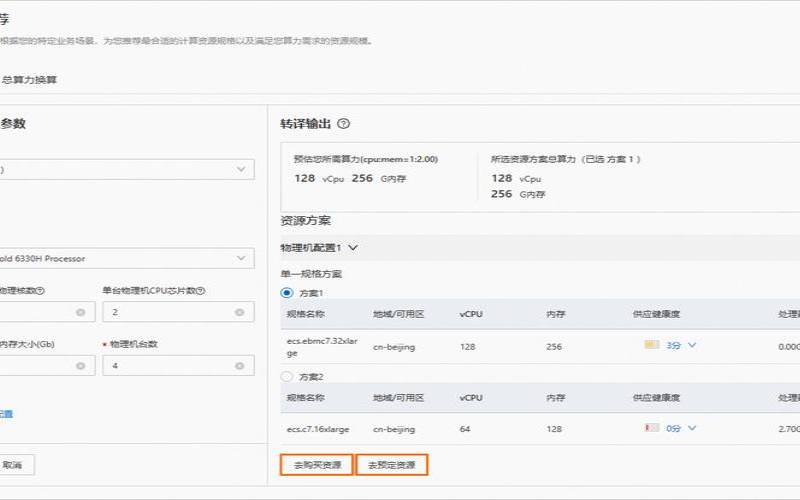Expand the 3分 supply health chevron
The width and height of the screenshot is (800, 500).
[691, 345]
